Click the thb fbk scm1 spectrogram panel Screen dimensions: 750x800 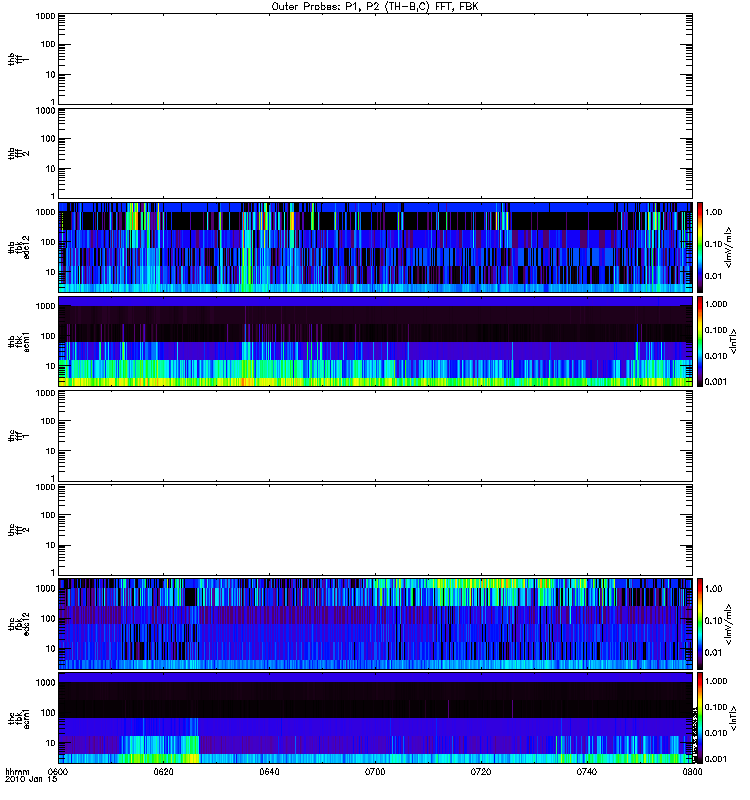coord(375,341)
